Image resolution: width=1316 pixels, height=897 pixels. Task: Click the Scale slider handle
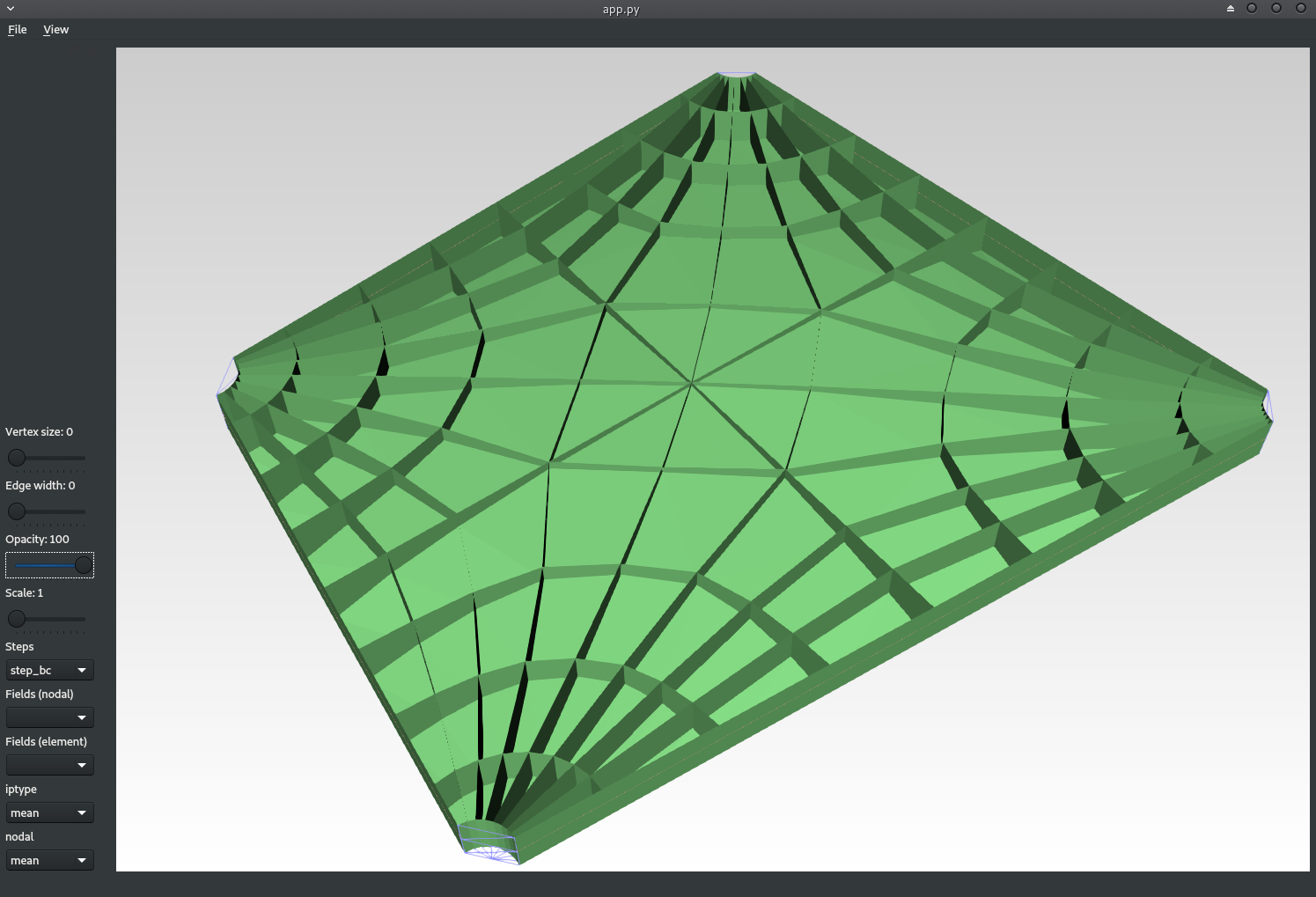tap(17, 619)
